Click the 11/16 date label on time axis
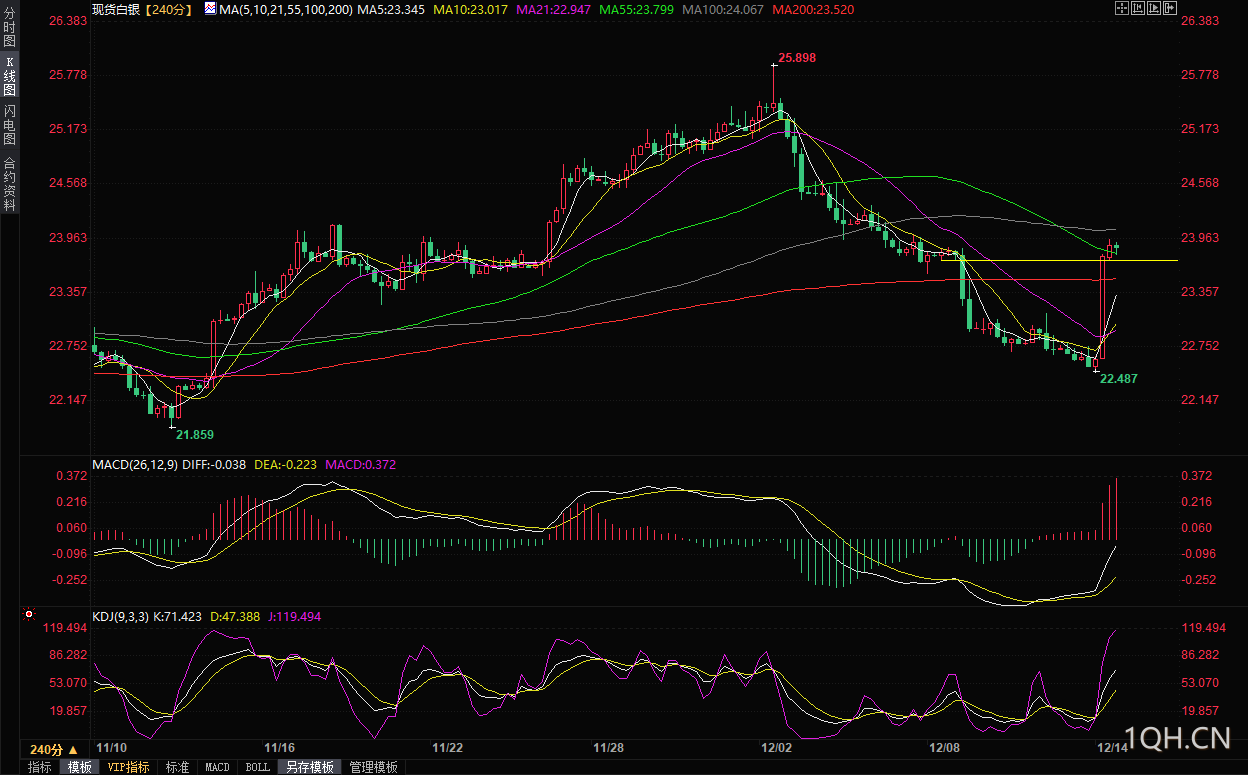1248x775 pixels. tap(279, 748)
